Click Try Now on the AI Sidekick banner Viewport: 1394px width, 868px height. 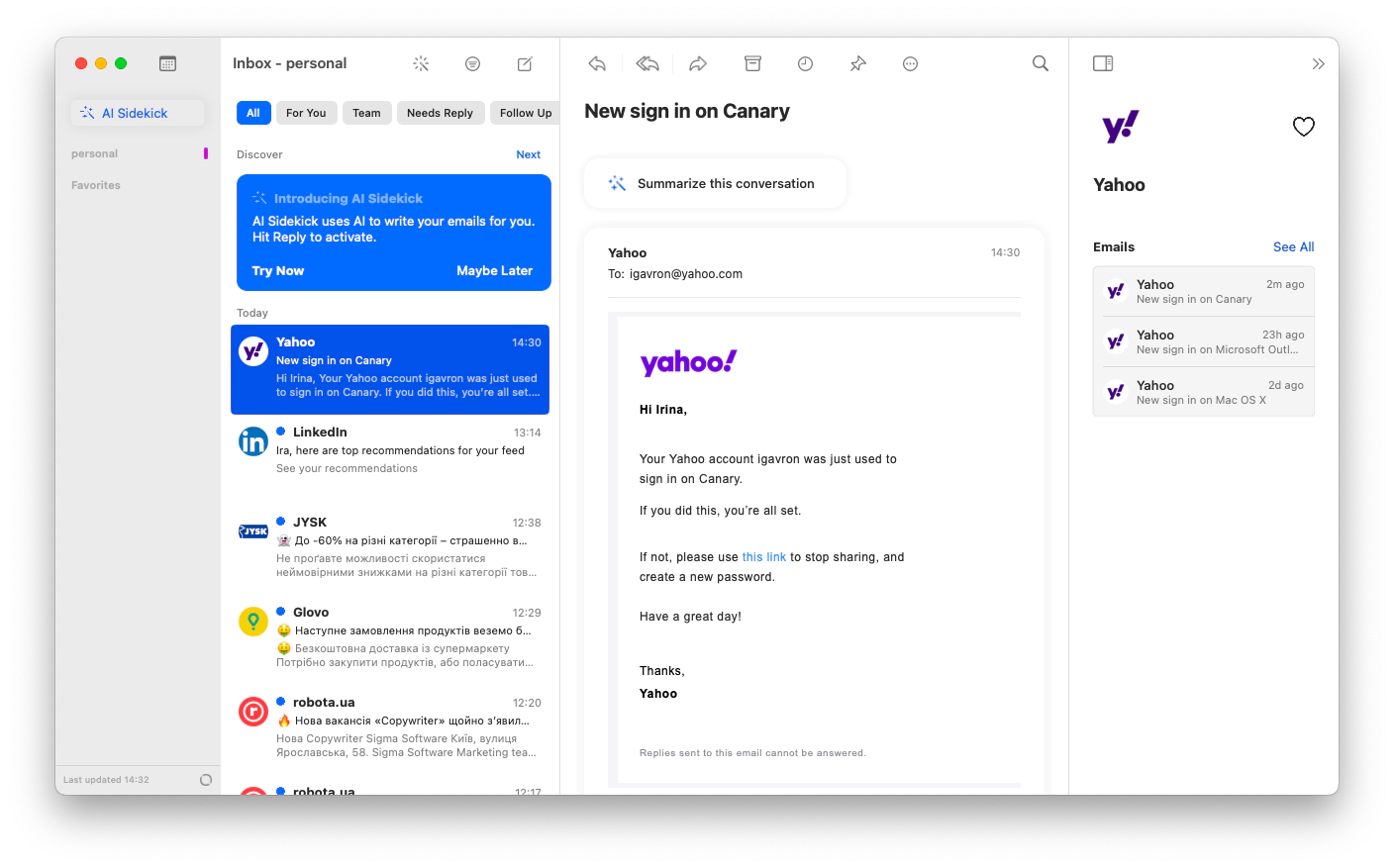[278, 270]
